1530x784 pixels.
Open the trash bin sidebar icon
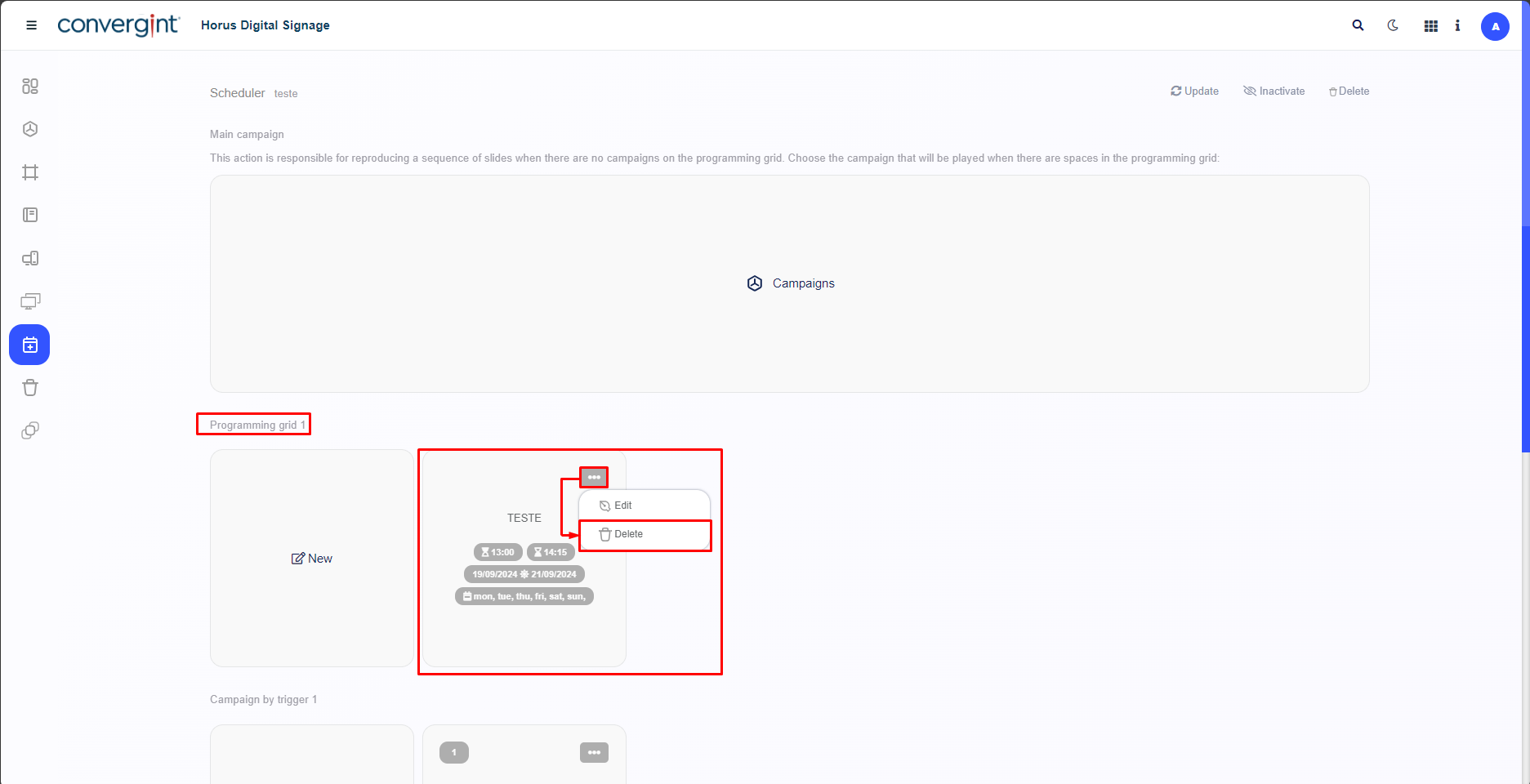[30, 388]
